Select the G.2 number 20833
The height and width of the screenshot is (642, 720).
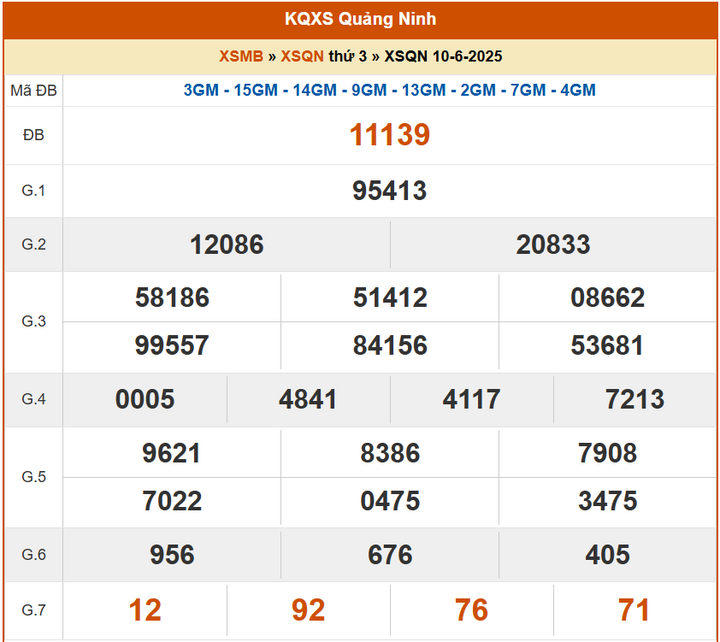coord(553,244)
